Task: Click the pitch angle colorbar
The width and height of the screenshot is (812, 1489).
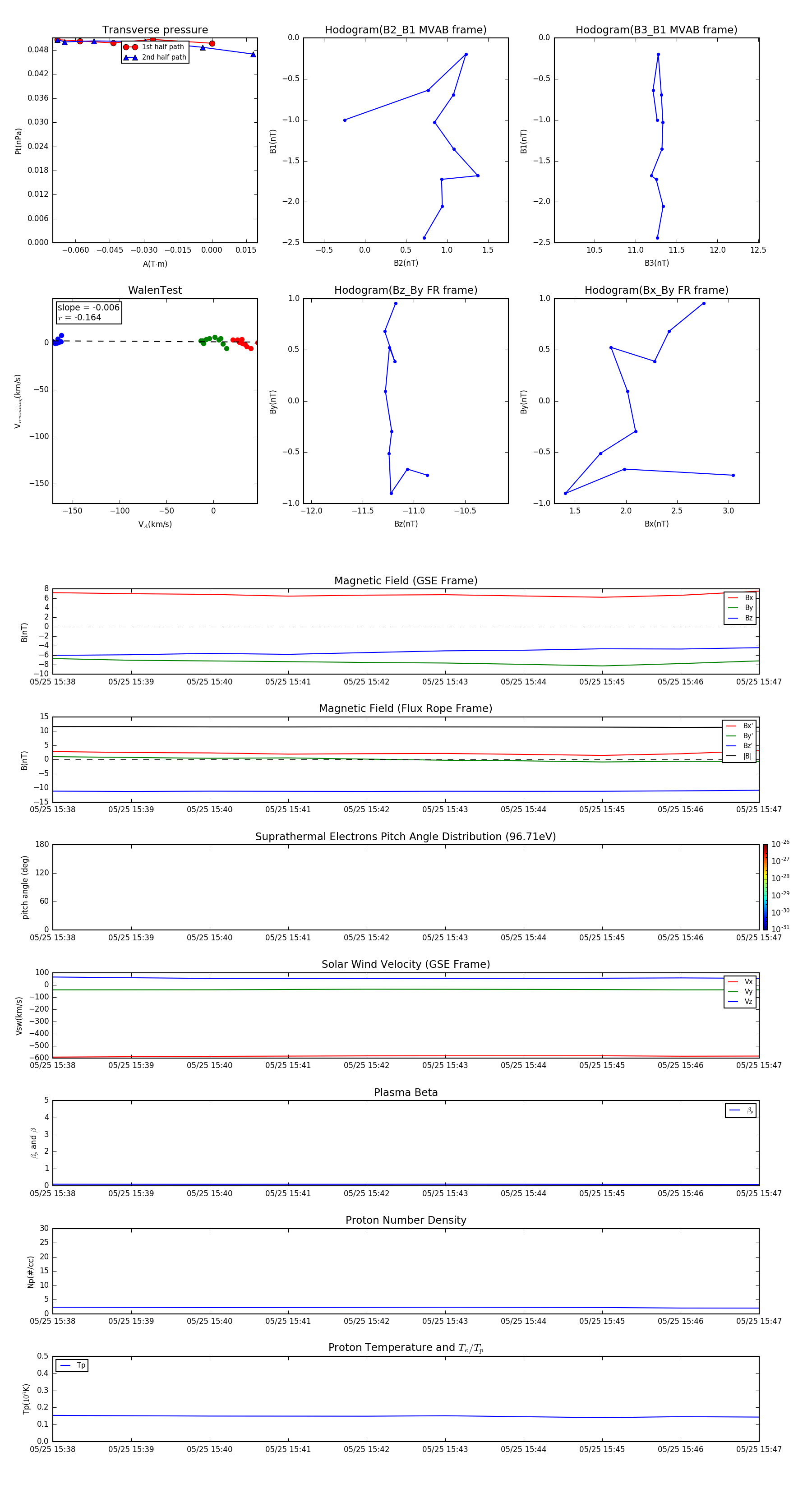Action: pos(765,887)
